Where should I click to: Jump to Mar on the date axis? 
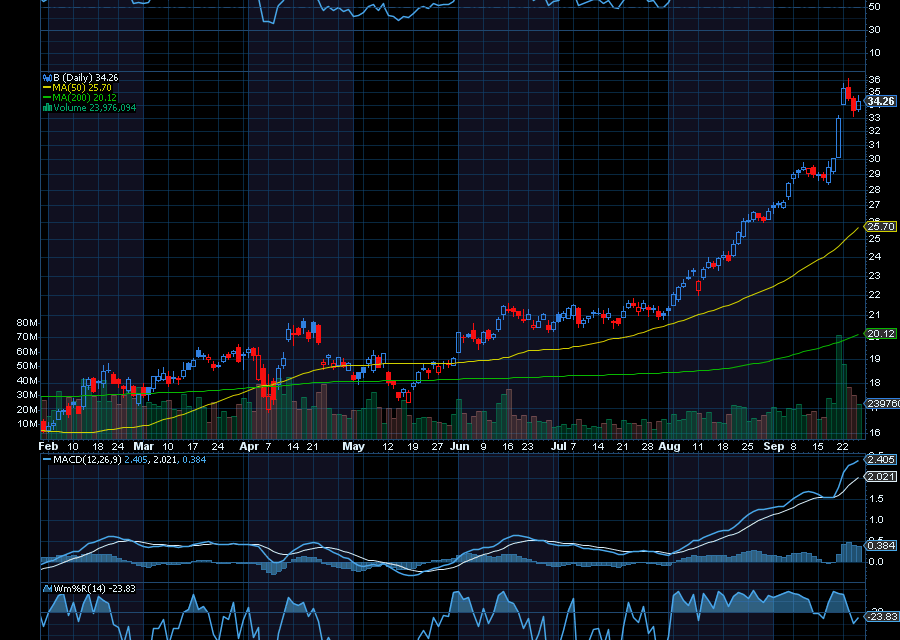pyautogui.click(x=143, y=447)
